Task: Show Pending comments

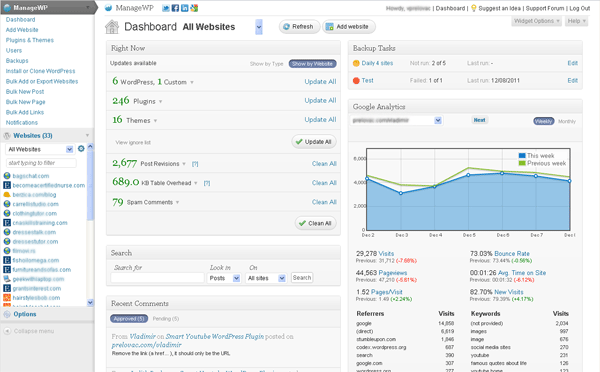Action: tap(166, 319)
